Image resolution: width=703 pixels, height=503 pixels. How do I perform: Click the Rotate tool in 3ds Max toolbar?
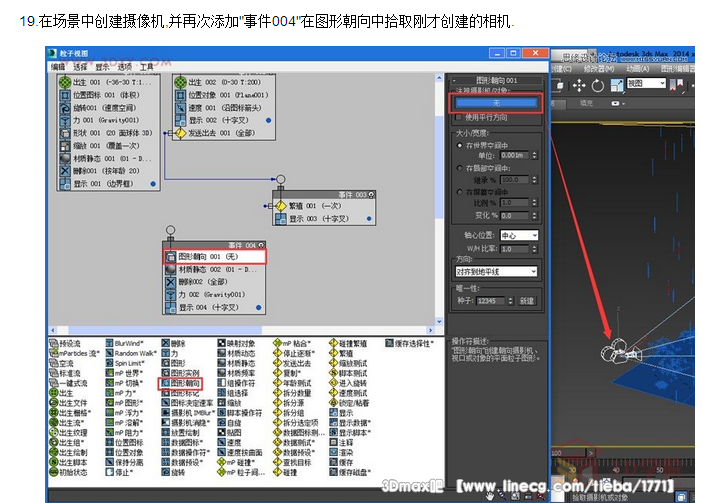(598, 85)
